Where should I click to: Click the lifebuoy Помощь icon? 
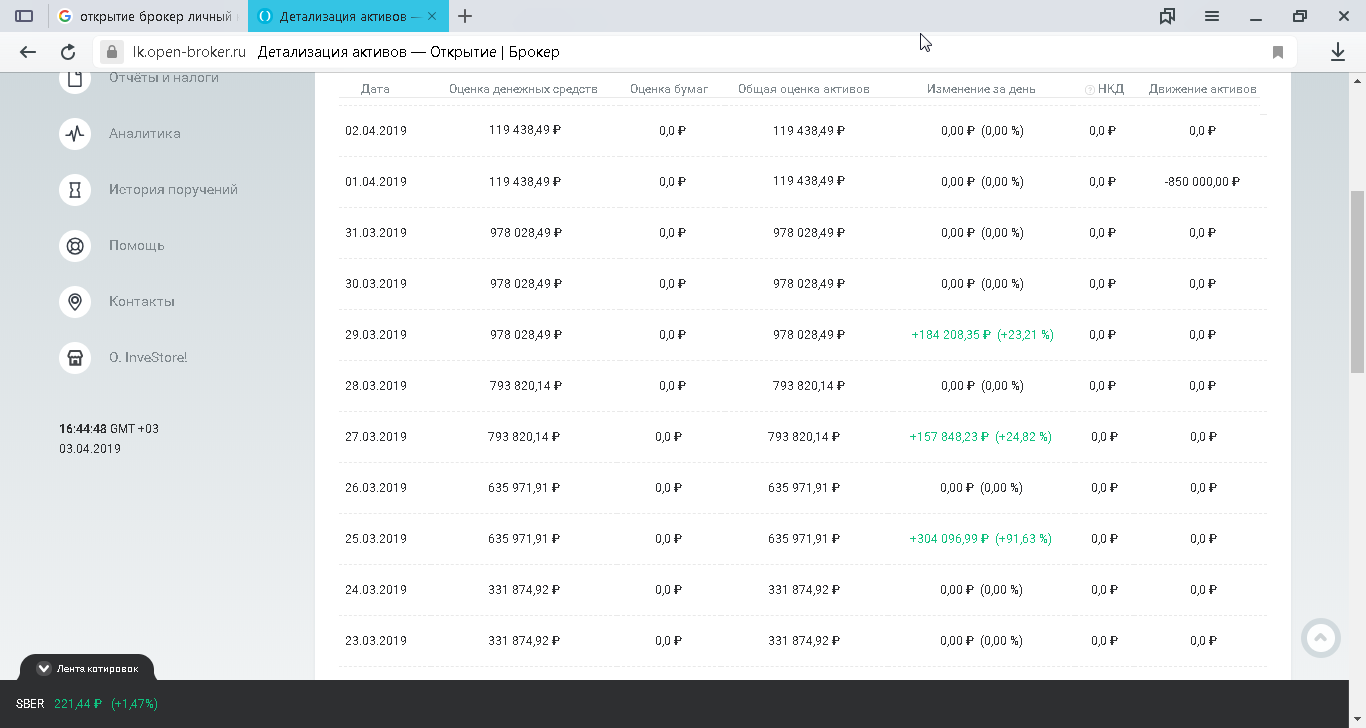tap(75, 245)
